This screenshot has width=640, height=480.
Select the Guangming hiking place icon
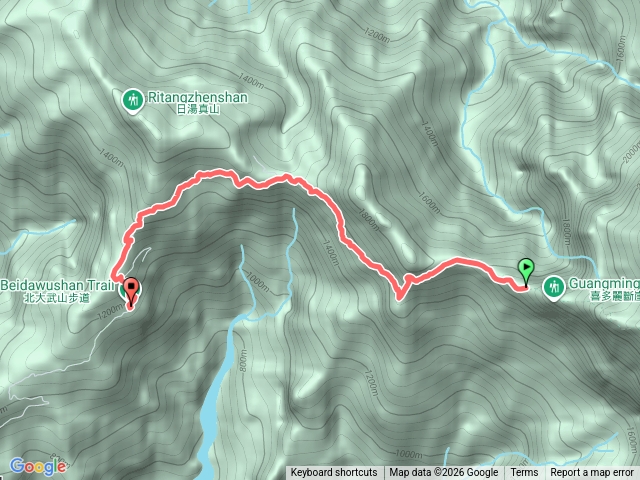tap(554, 287)
